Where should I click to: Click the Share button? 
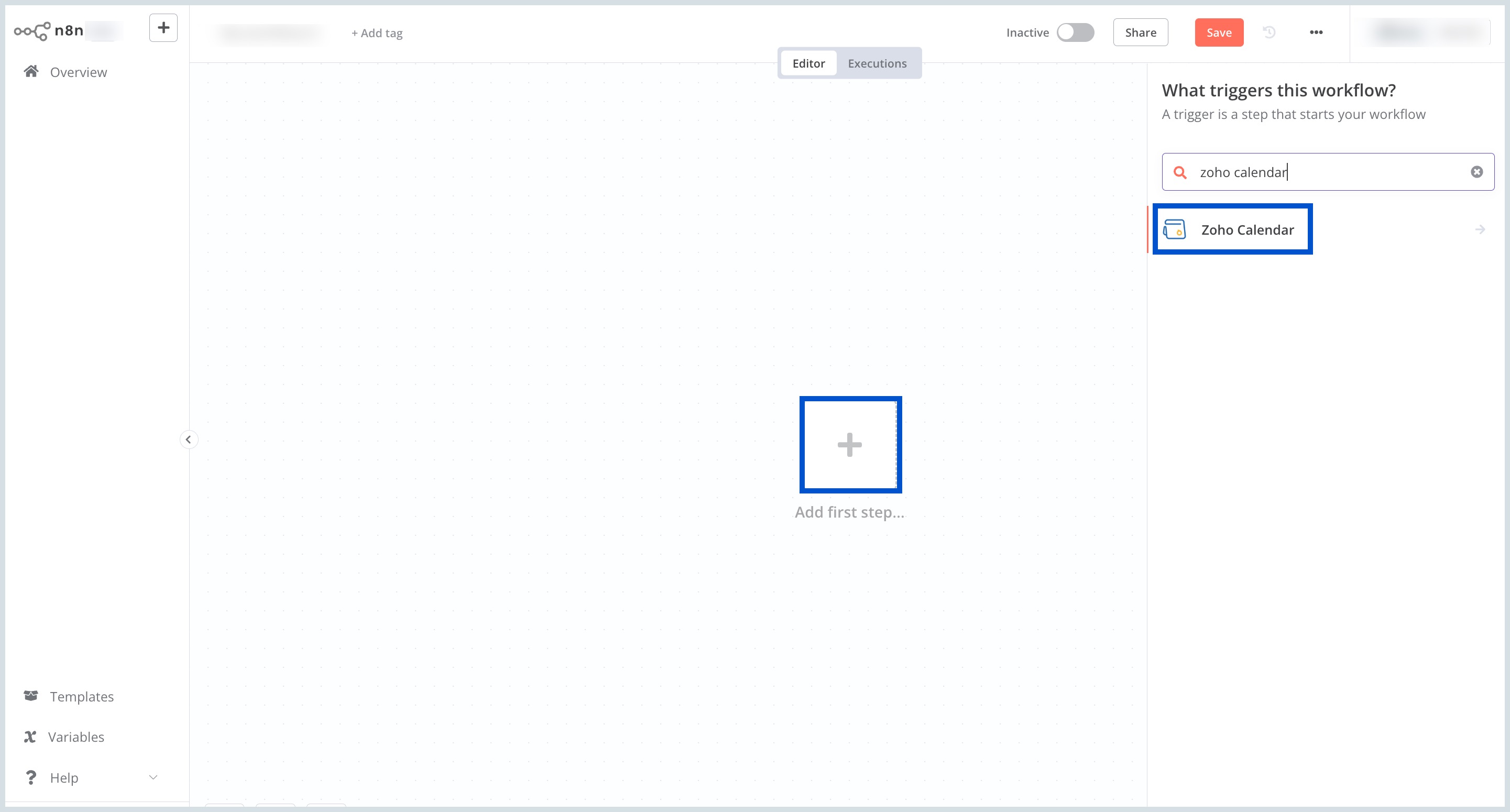1140,33
